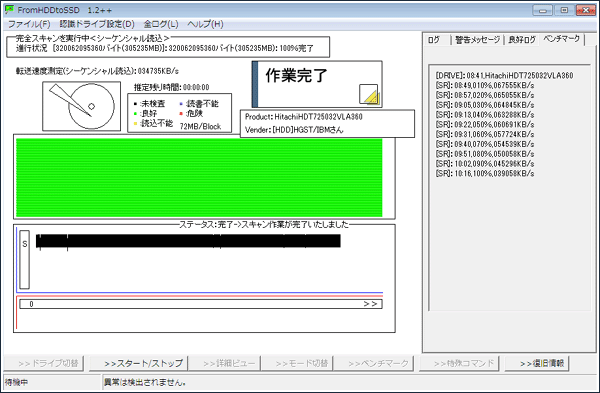600x393 pixels.
Task: Click the >> arrows on position bar
Action: 370,304
